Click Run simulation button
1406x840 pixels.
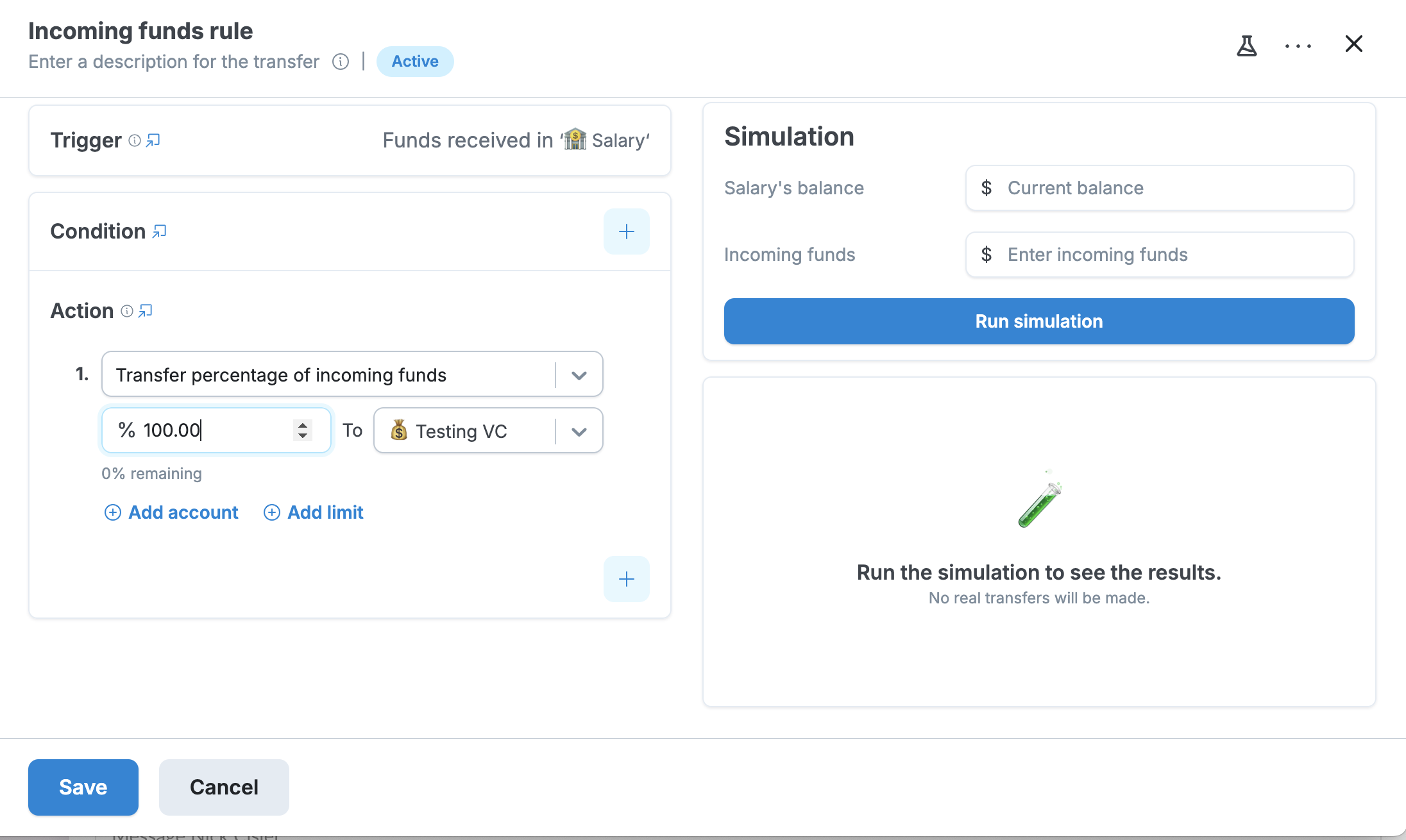click(1039, 321)
